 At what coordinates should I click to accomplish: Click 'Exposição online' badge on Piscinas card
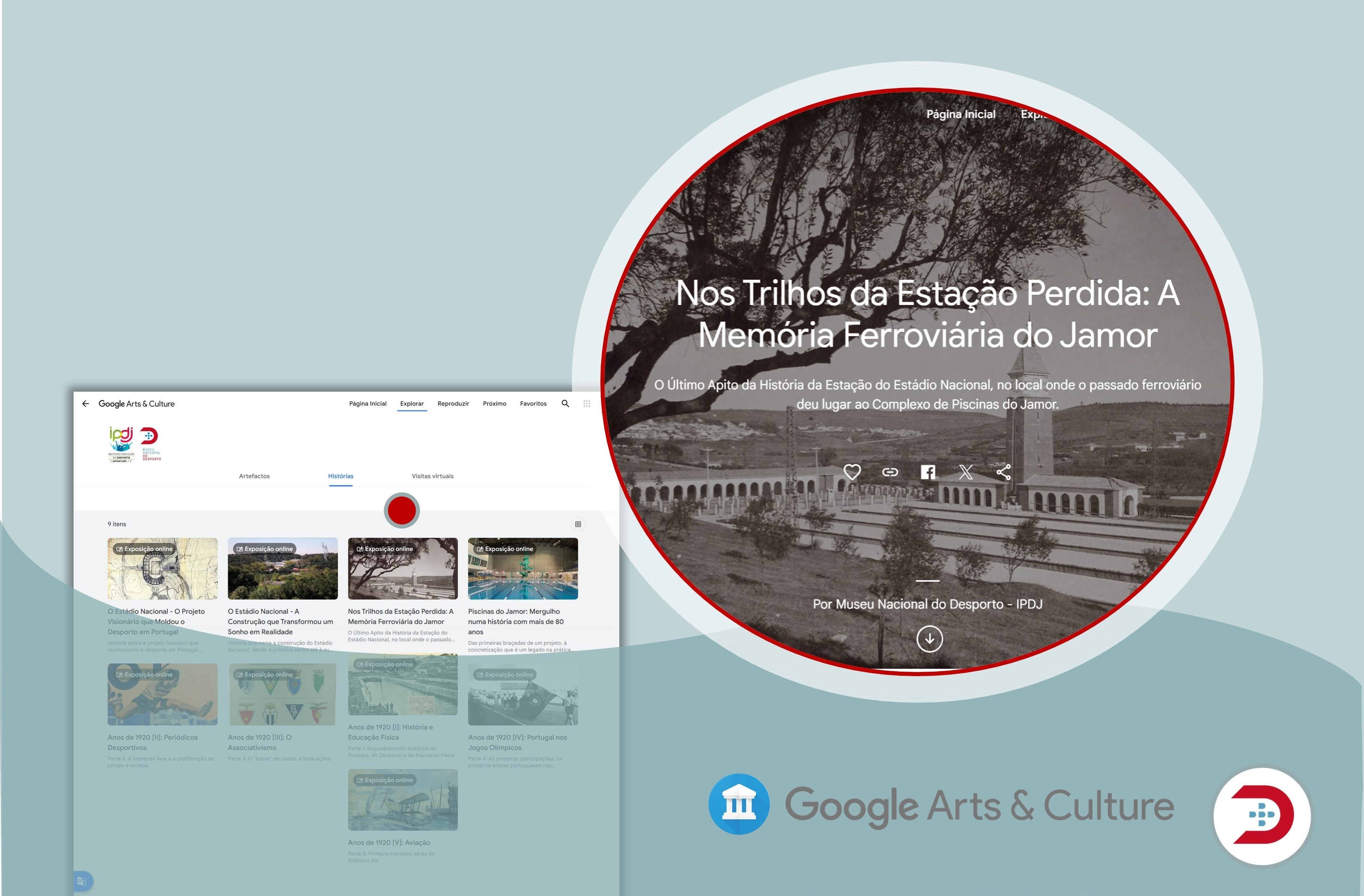tap(505, 549)
